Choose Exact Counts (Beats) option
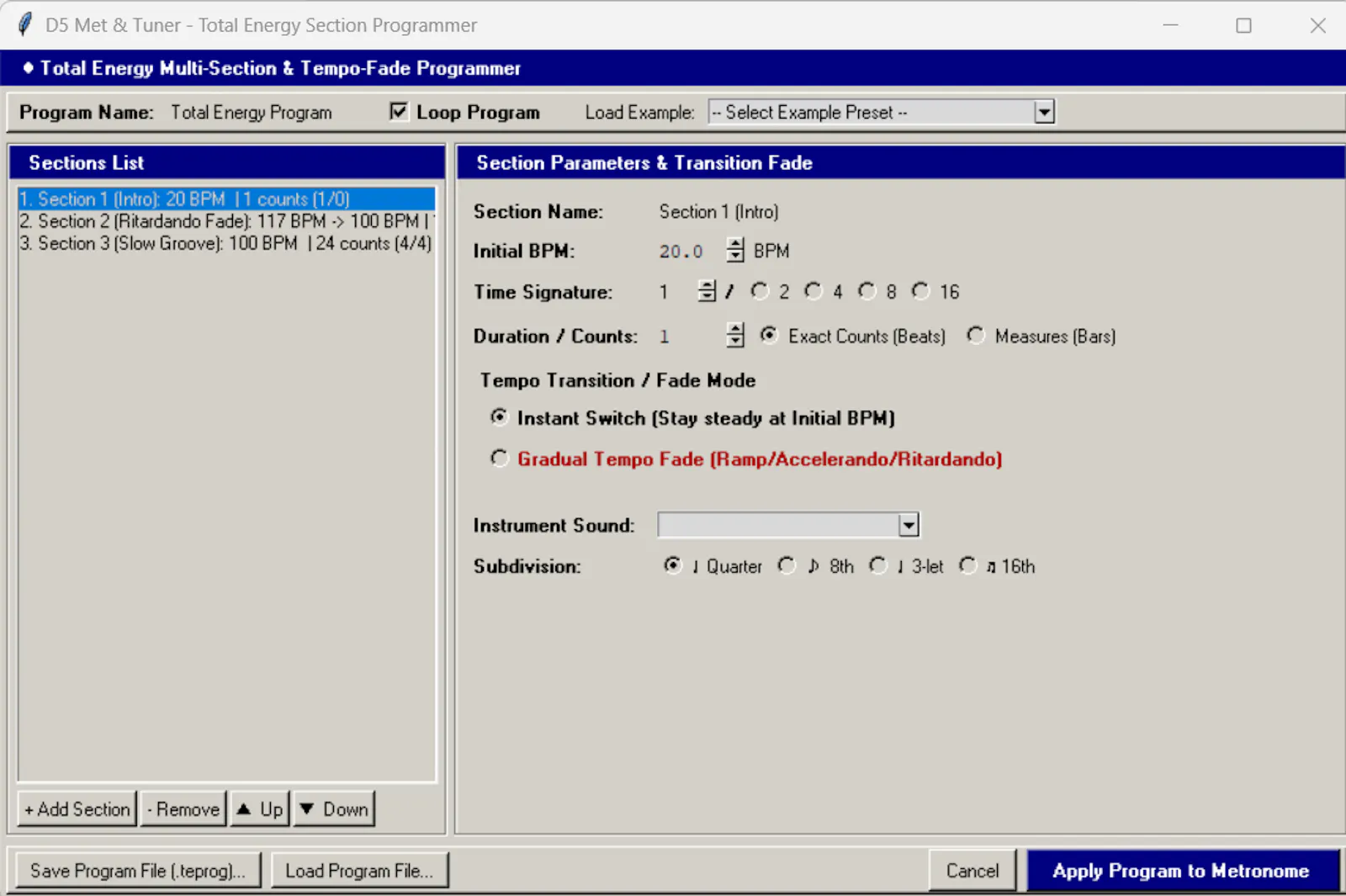This screenshot has width=1346, height=896. click(852, 337)
